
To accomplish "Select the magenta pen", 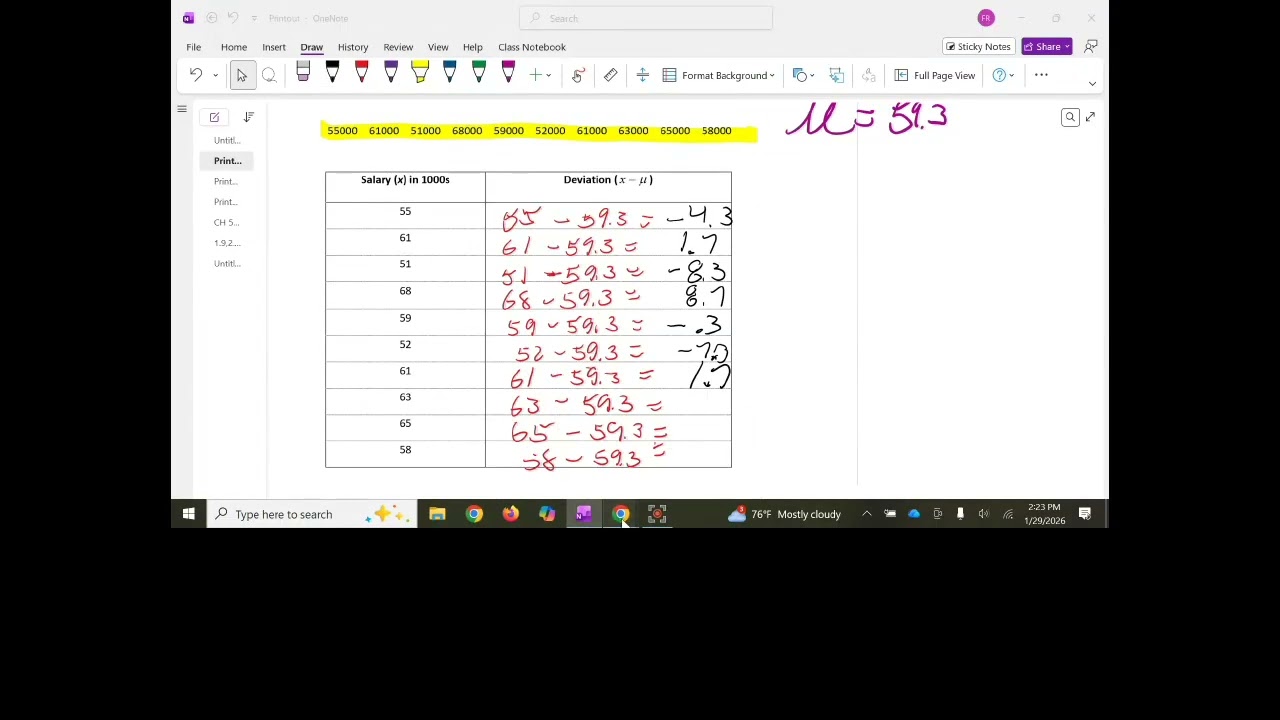I will tap(508, 72).
